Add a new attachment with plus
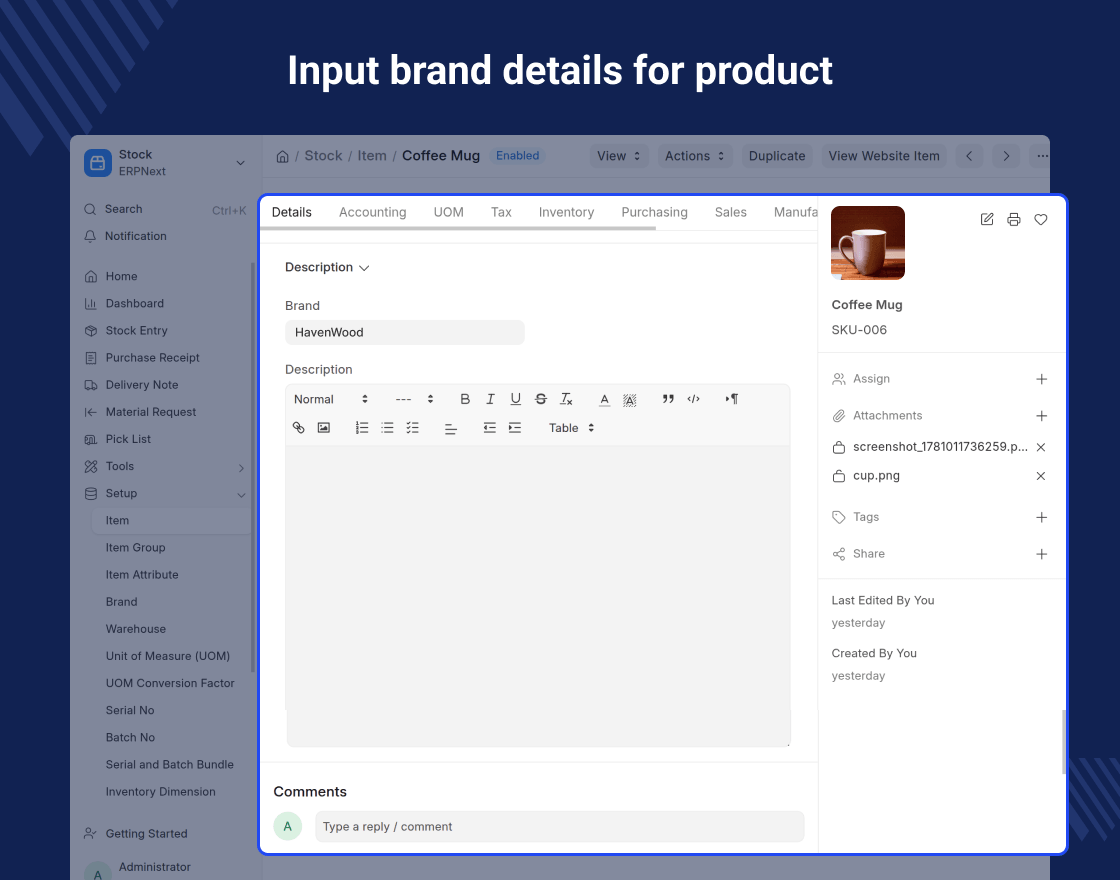The width and height of the screenshot is (1120, 880). click(1041, 416)
